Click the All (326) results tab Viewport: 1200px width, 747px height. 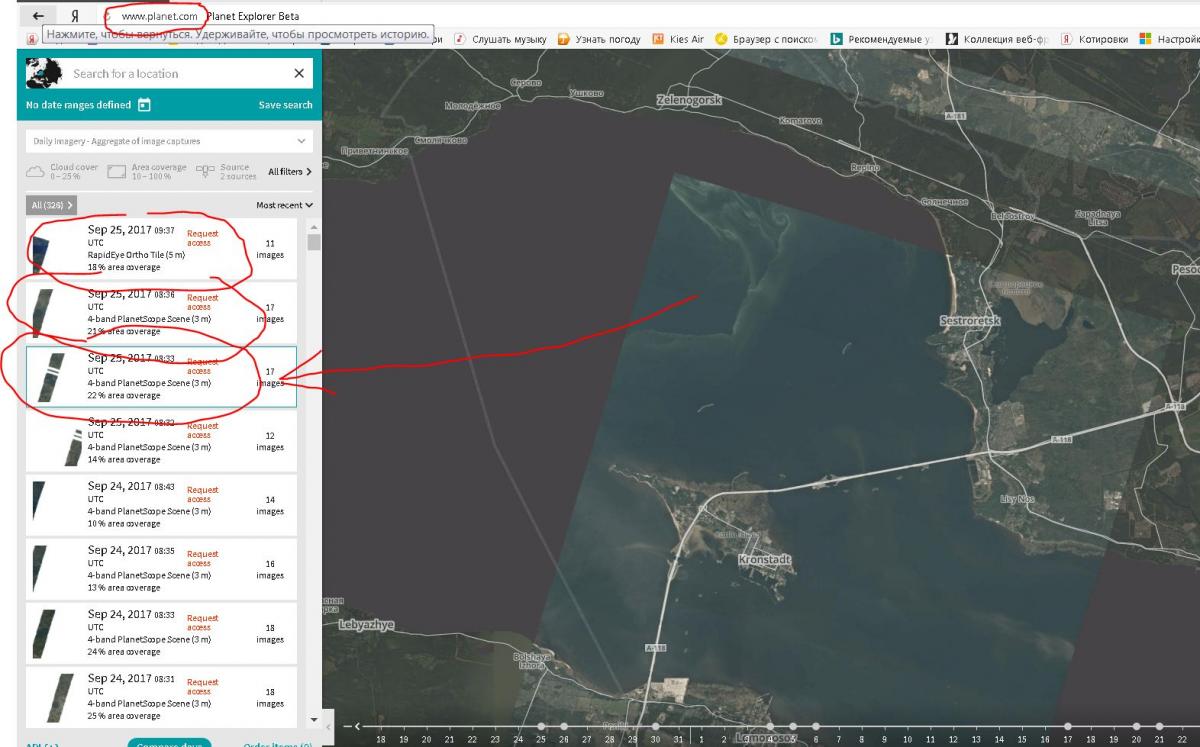[51, 205]
